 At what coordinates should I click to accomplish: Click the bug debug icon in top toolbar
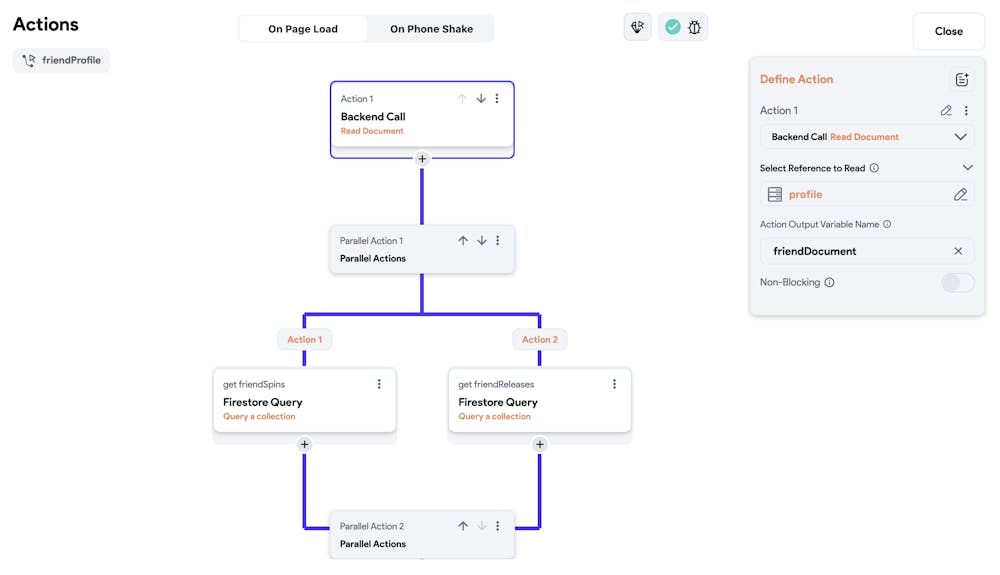click(x=694, y=27)
